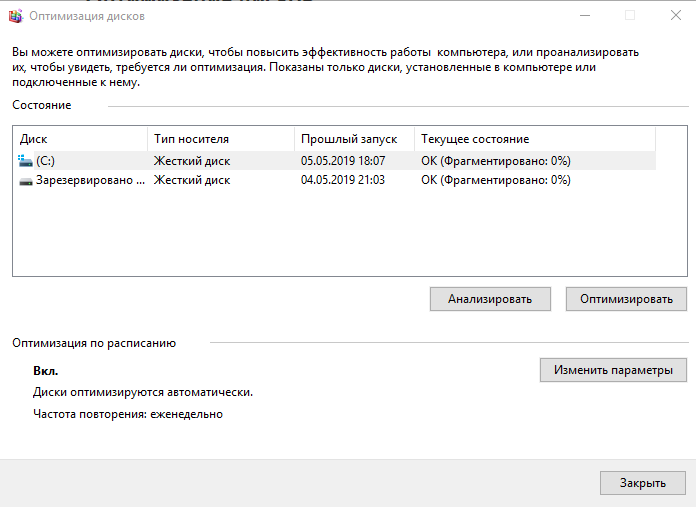Click the status text of the (C:) row

[496, 161]
